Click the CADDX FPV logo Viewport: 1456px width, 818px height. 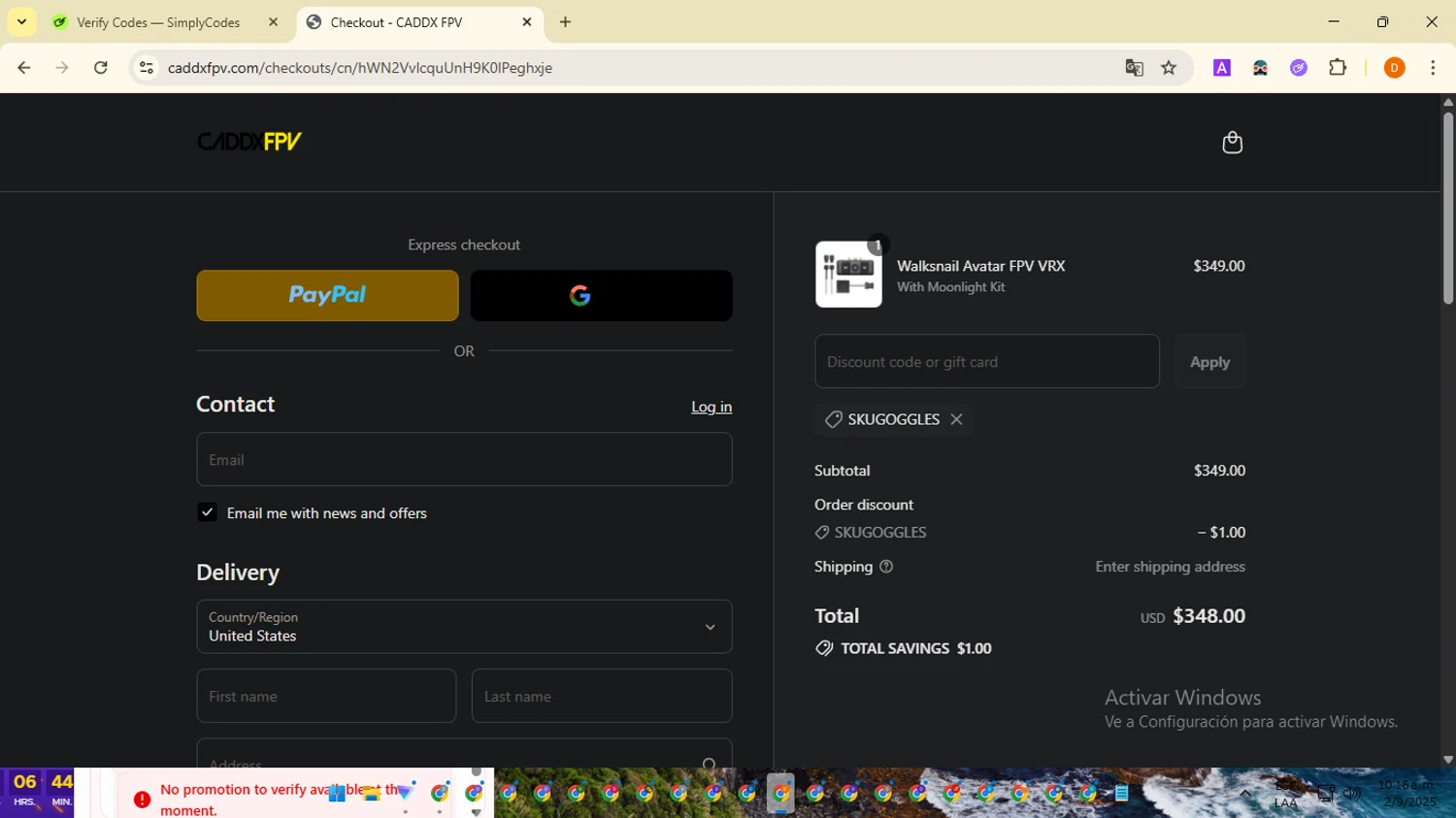(249, 142)
